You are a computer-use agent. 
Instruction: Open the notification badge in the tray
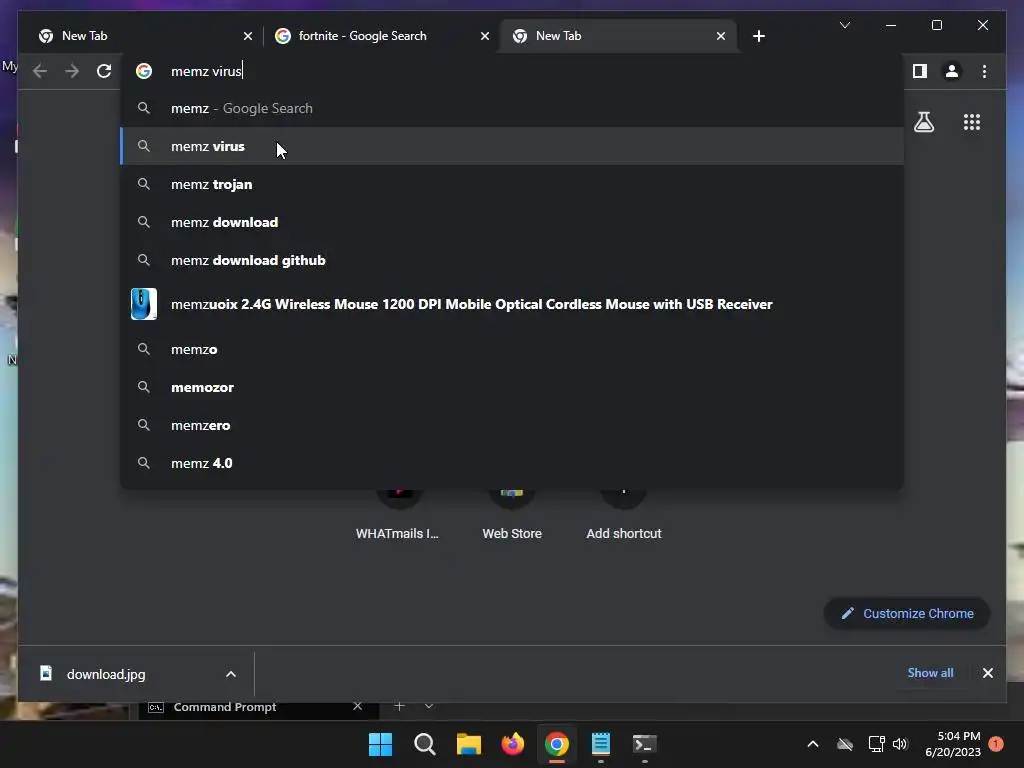click(x=996, y=743)
